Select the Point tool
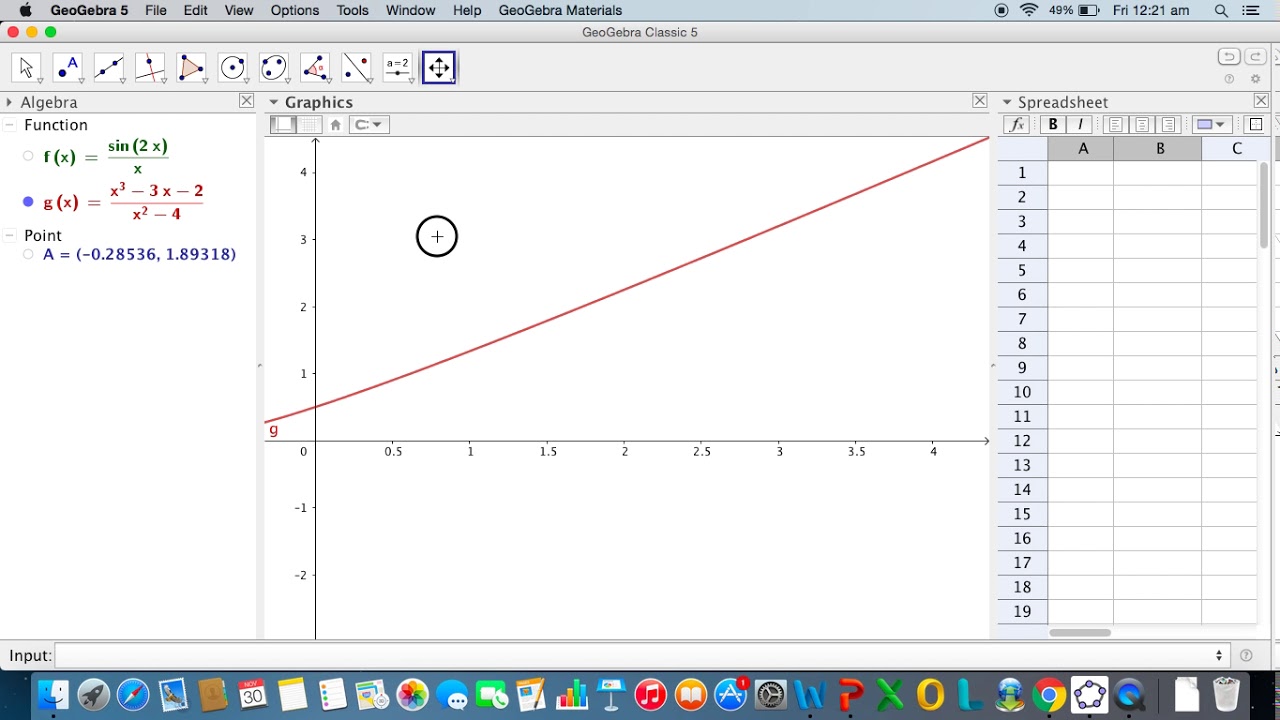The height and width of the screenshot is (720, 1280). 67,68
